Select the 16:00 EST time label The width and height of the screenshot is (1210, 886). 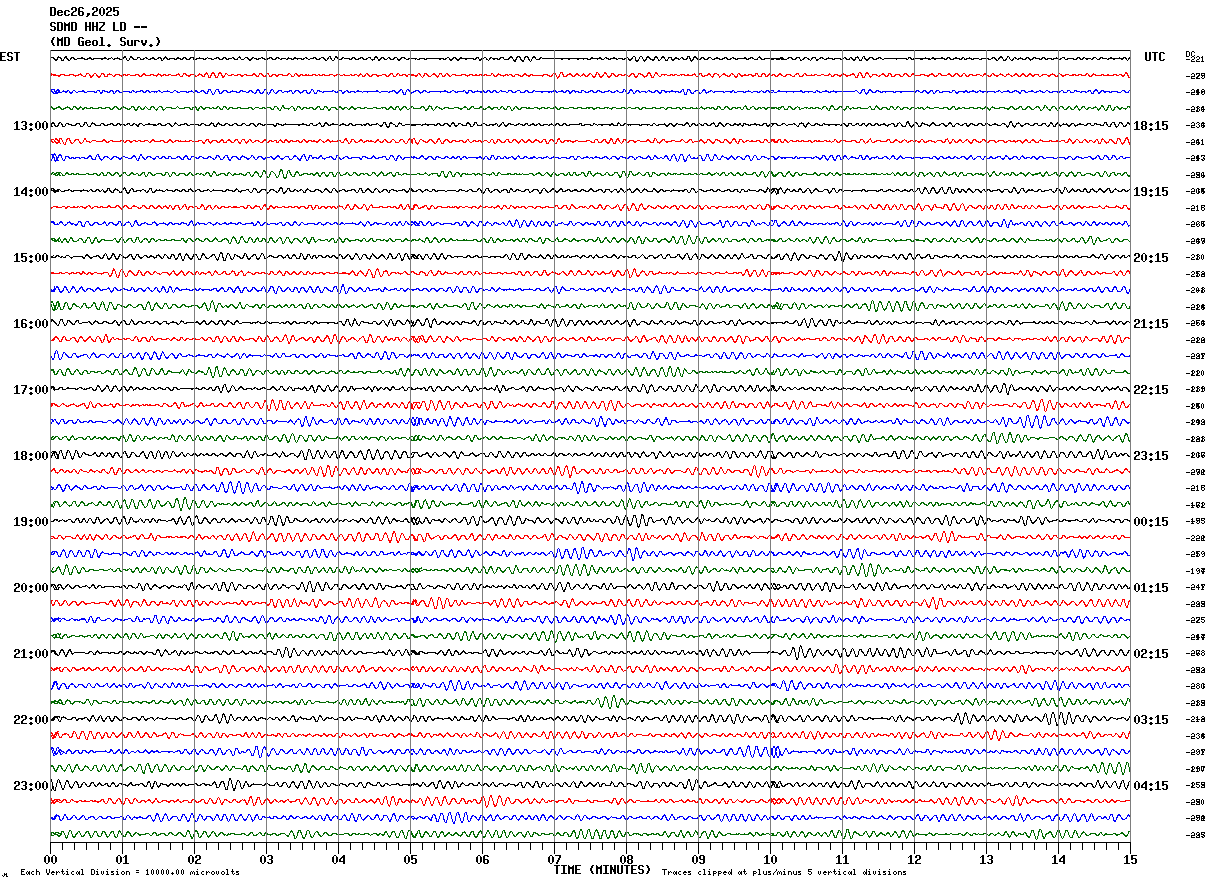(31, 324)
